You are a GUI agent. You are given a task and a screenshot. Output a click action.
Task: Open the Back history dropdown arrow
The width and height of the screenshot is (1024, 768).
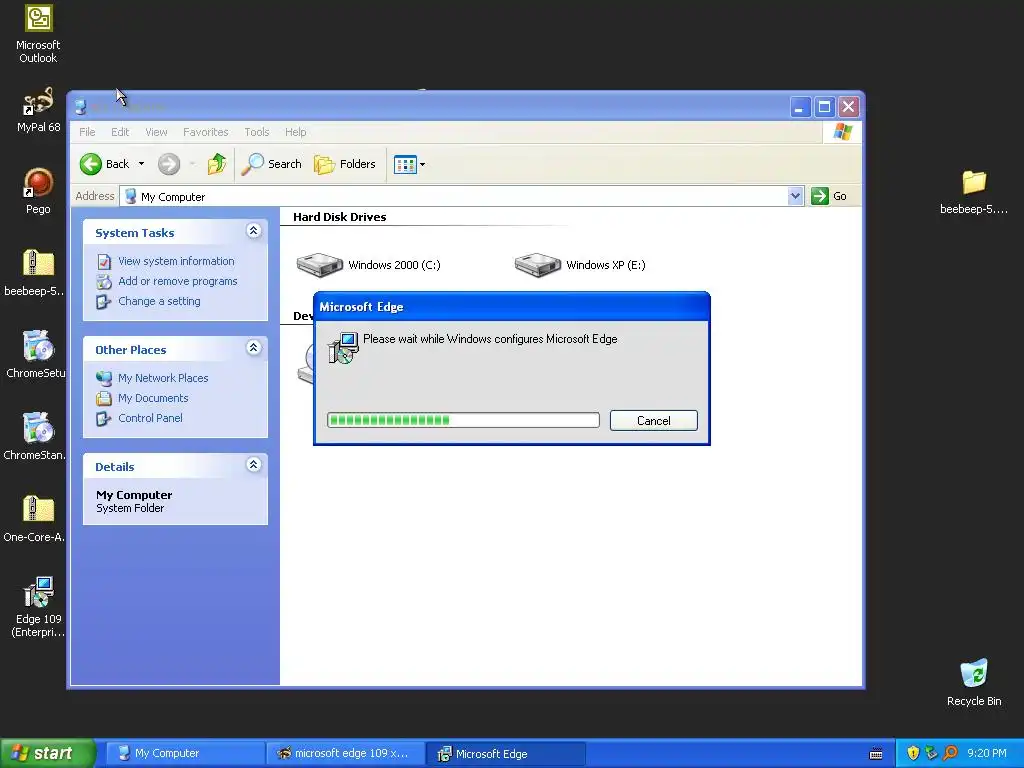(141, 164)
